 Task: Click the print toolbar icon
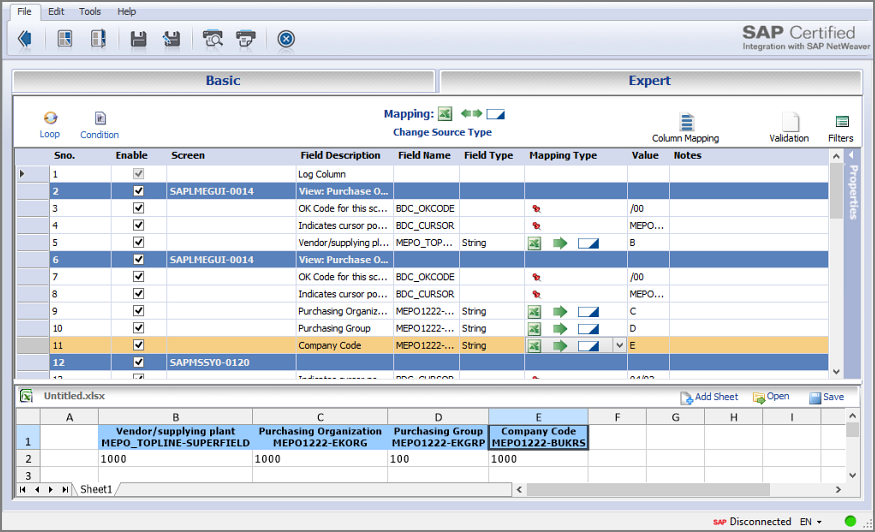[246, 39]
